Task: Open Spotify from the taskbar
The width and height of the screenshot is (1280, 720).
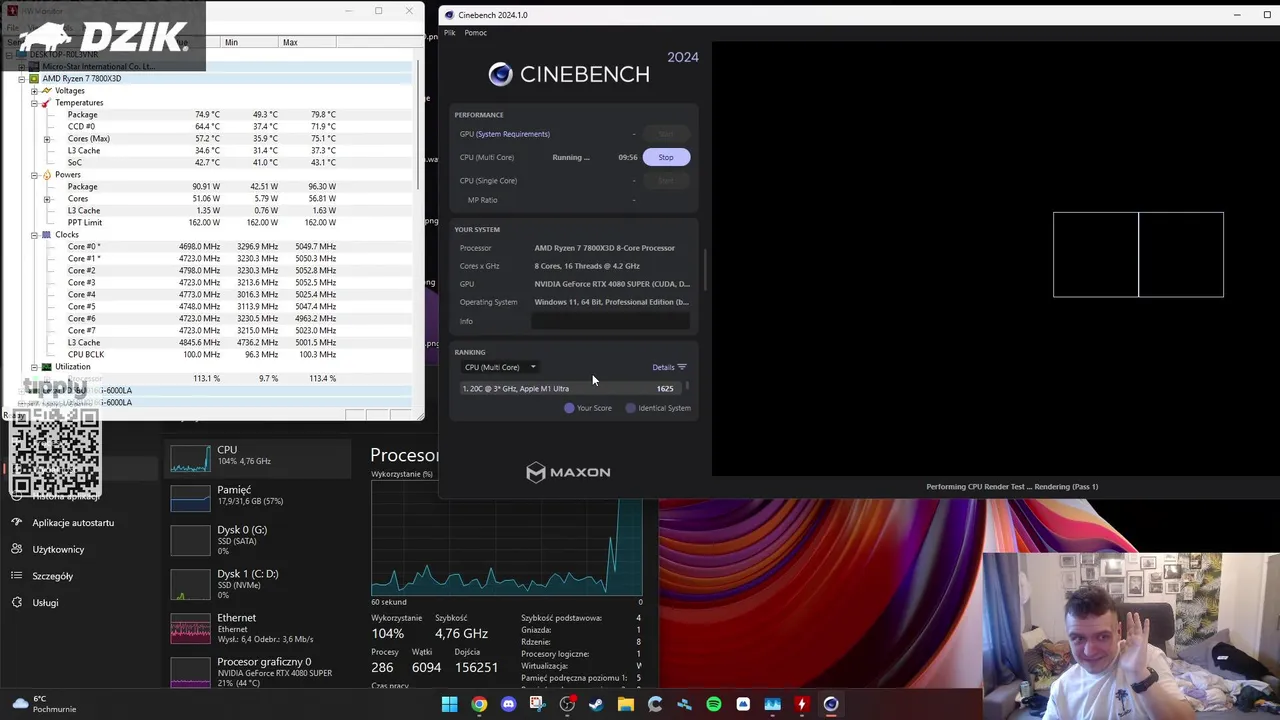Action: click(x=713, y=704)
